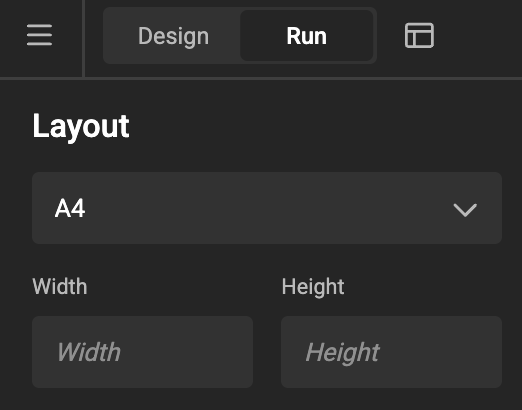Image resolution: width=522 pixels, height=410 pixels.
Task: Click the Height label above the field
Action: click(x=313, y=287)
